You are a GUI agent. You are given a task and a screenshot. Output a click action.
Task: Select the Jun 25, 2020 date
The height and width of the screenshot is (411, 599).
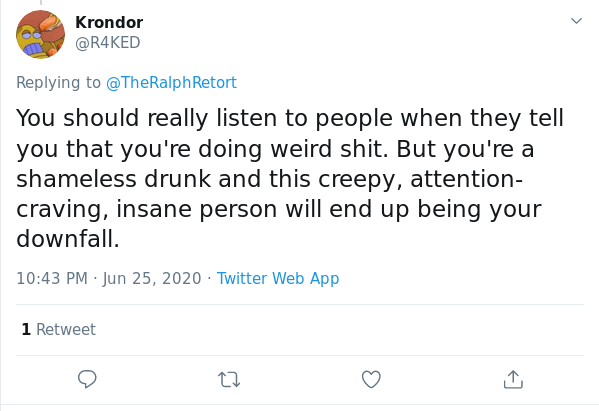point(152,278)
